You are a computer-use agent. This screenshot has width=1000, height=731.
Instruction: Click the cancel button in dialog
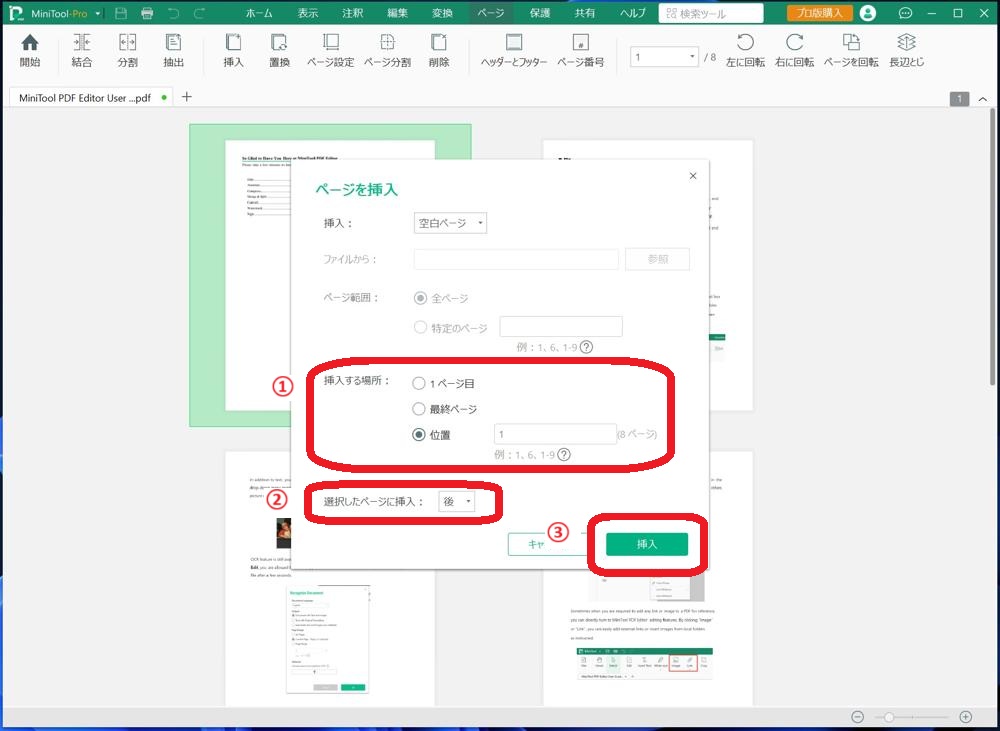tap(547, 544)
